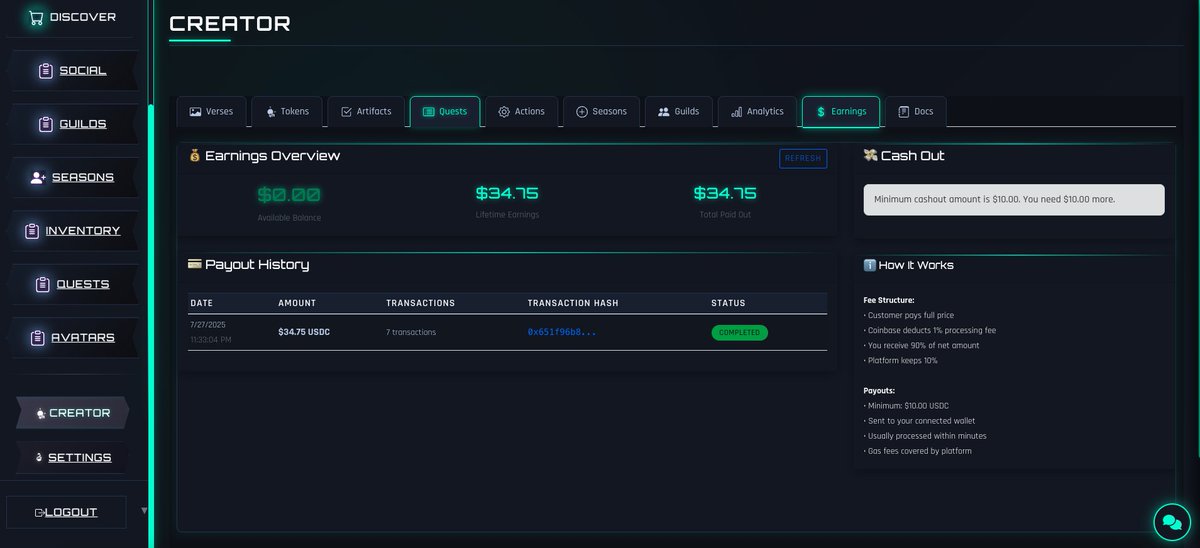Image resolution: width=1200 pixels, height=548 pixels.
Task: Click the image icon on Verses tab
Action: click(195, 112)
